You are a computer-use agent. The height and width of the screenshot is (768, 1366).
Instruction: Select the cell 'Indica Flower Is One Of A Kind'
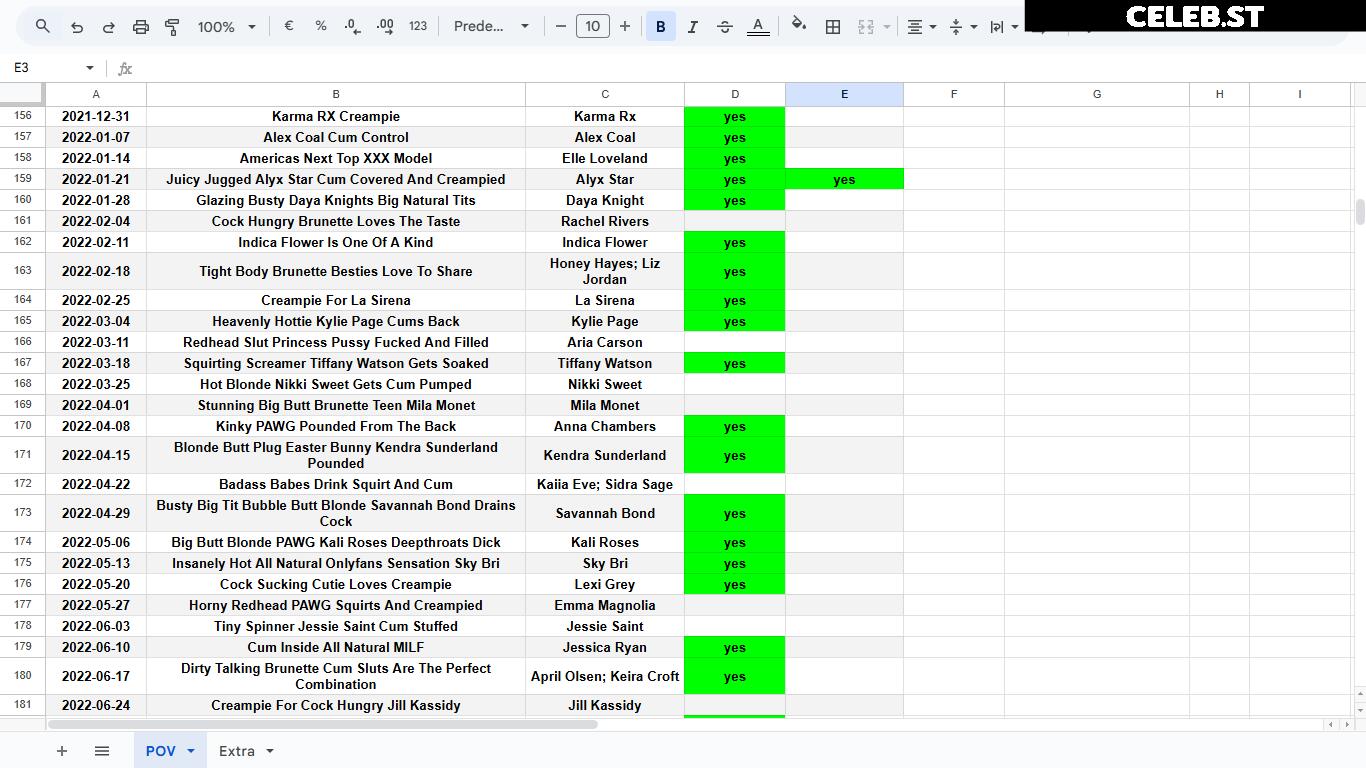click(336, 242)
